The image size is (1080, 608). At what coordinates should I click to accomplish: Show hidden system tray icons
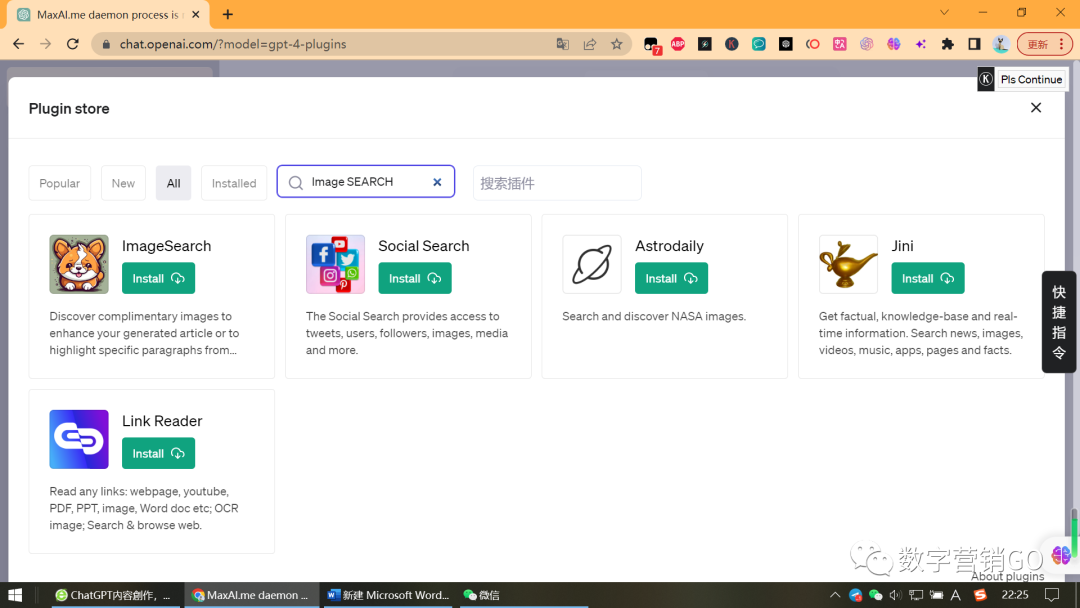(835, 595)
